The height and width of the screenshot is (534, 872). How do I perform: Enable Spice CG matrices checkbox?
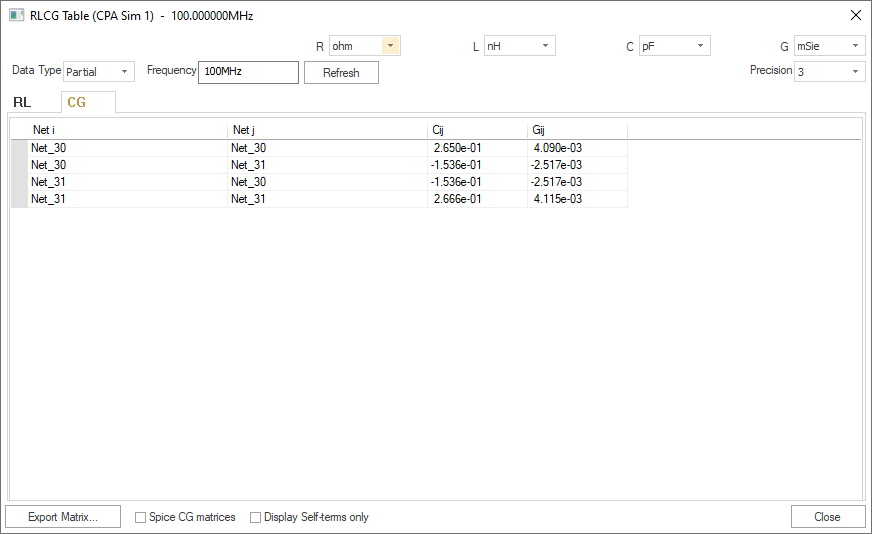pyautogui.click(x=141, y=517)
